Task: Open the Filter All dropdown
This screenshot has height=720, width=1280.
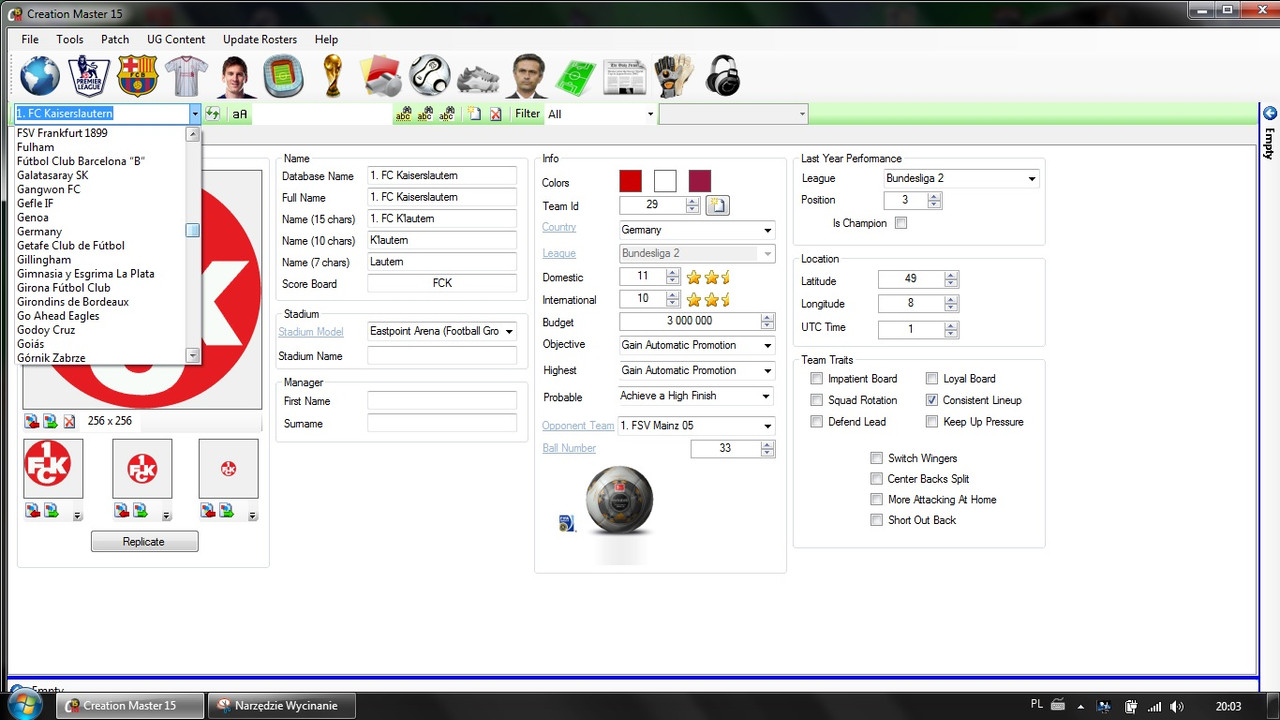Action: pyautogui.click(x=650, y=114)
